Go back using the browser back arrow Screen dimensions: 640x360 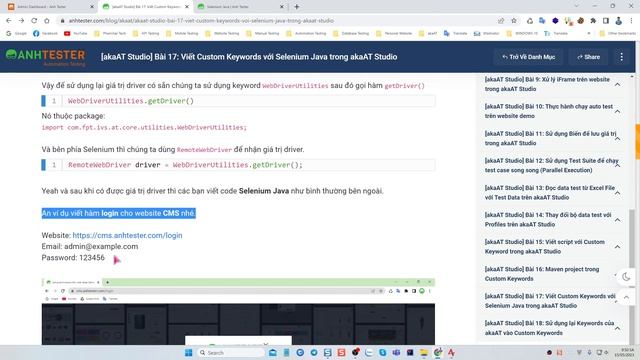click(9, 20)
